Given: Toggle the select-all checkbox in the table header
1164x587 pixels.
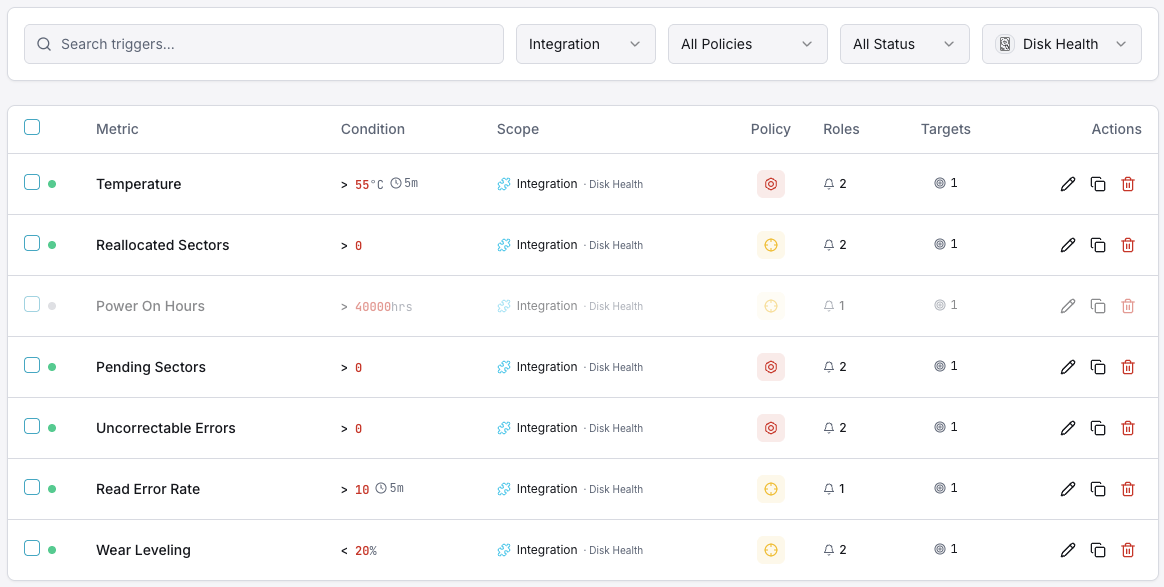Looking at the screenshot, I should 32,127.
